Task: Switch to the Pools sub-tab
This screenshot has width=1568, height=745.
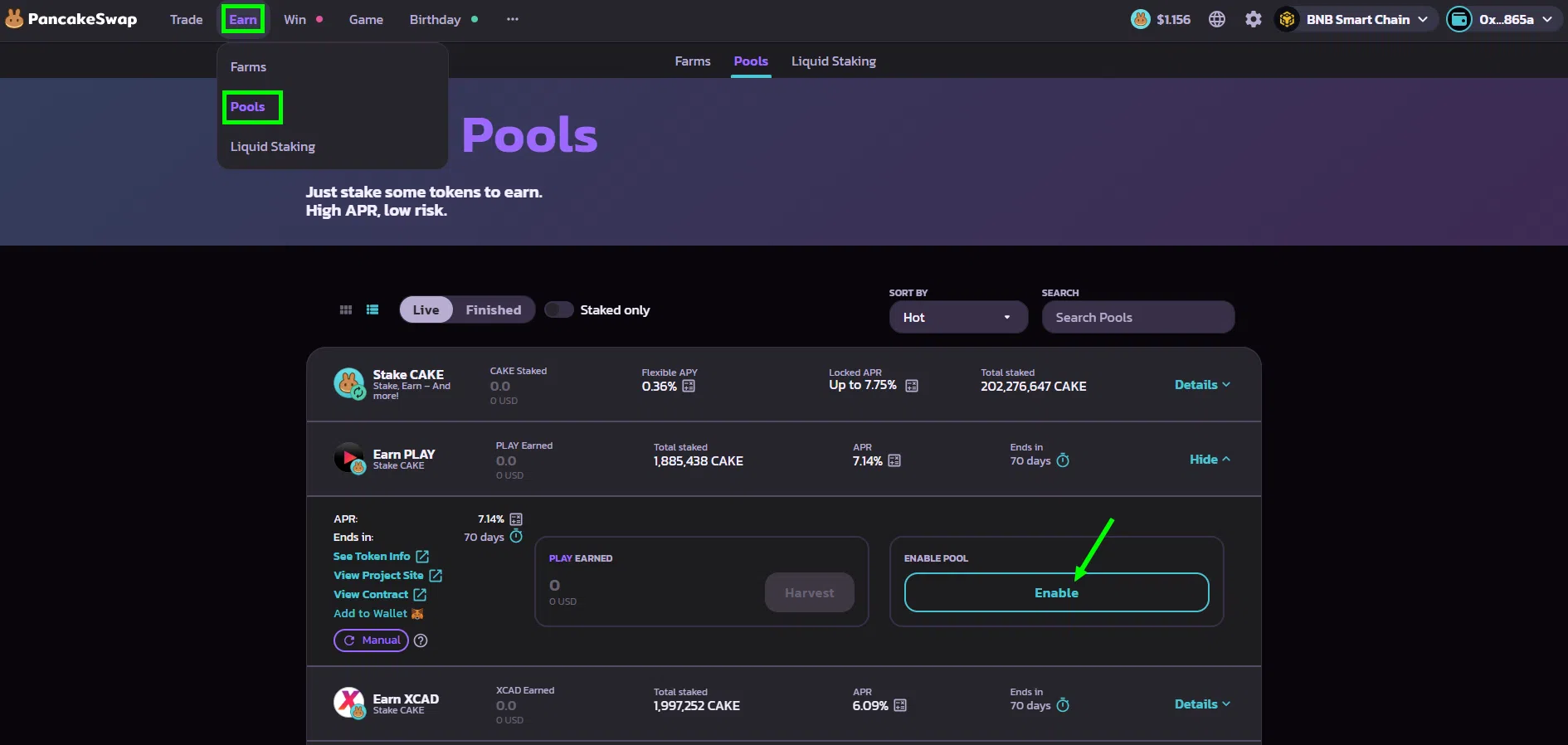Action: 751,61
